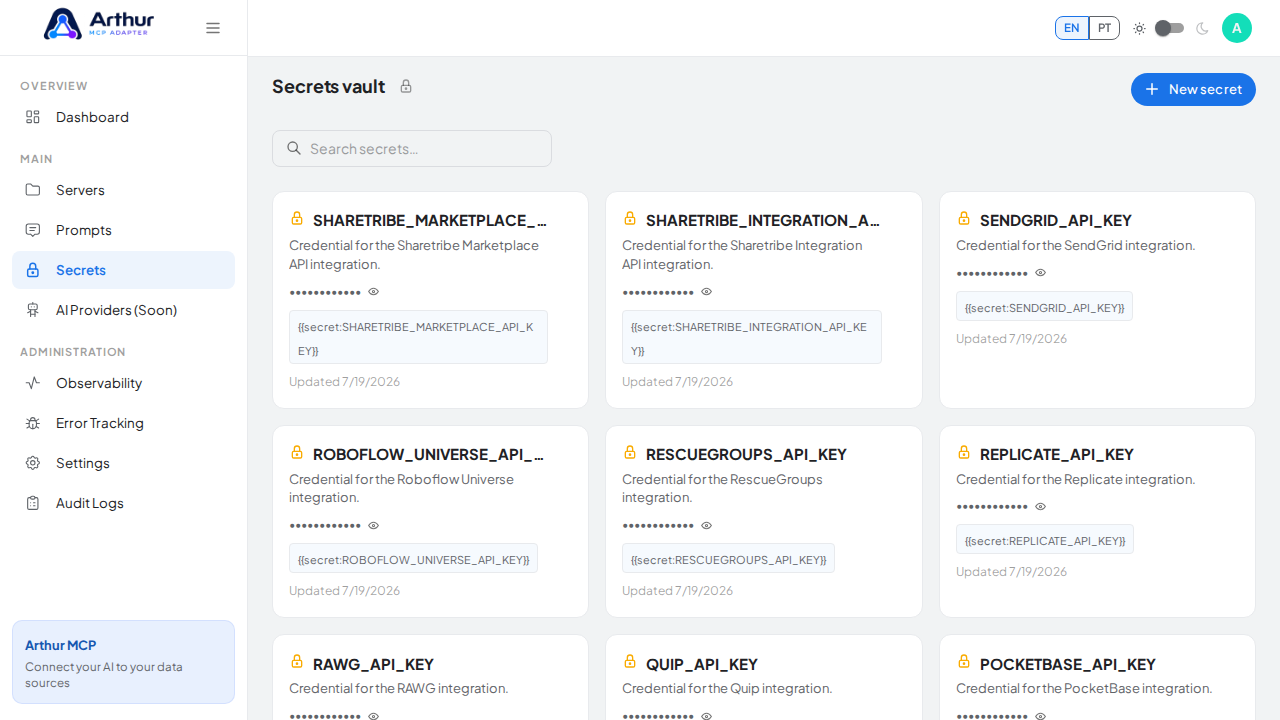Show the ROBOFLOW_UNIVERSE secret value via eye
1280x720 pixels.
pyautogui.click(x=374, y=526)
